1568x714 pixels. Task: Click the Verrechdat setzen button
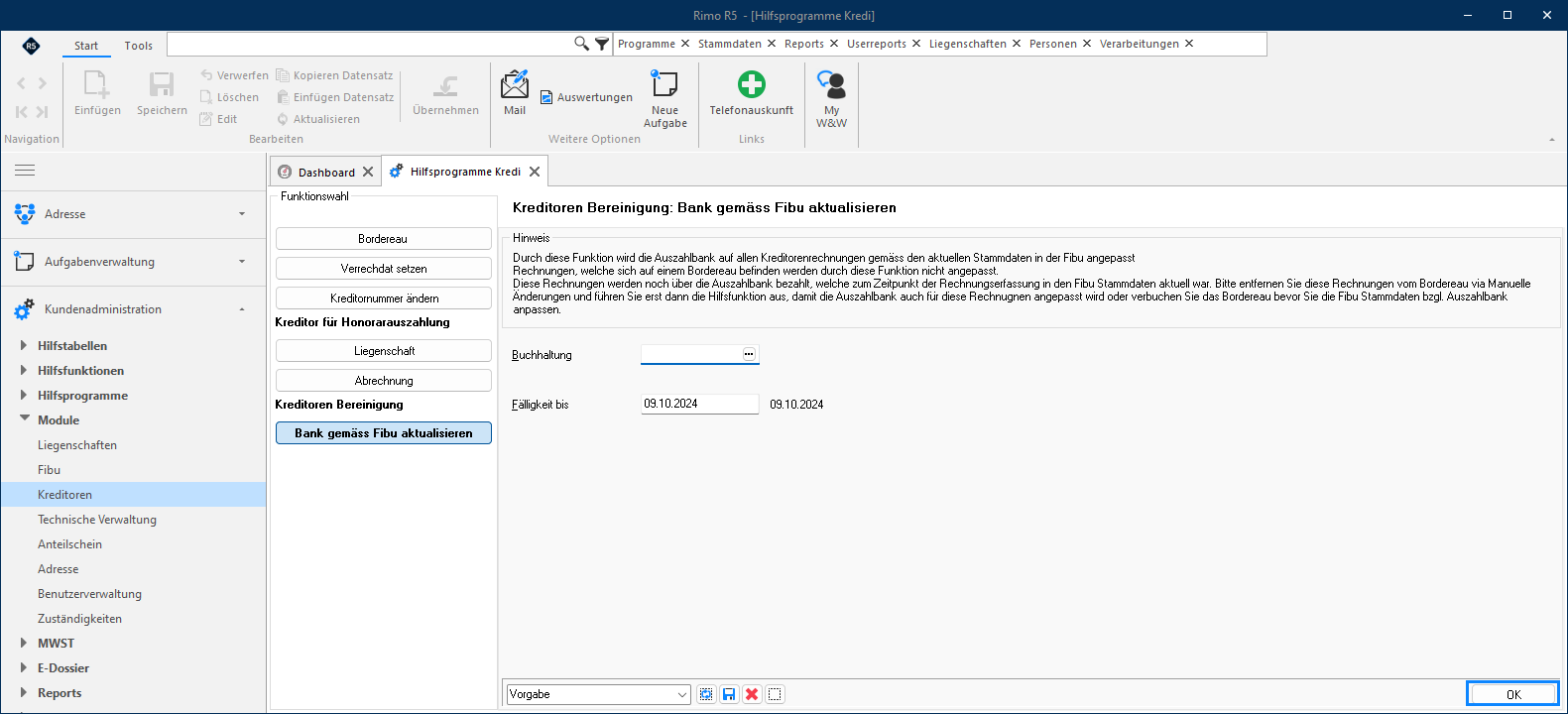coord(383,269)
